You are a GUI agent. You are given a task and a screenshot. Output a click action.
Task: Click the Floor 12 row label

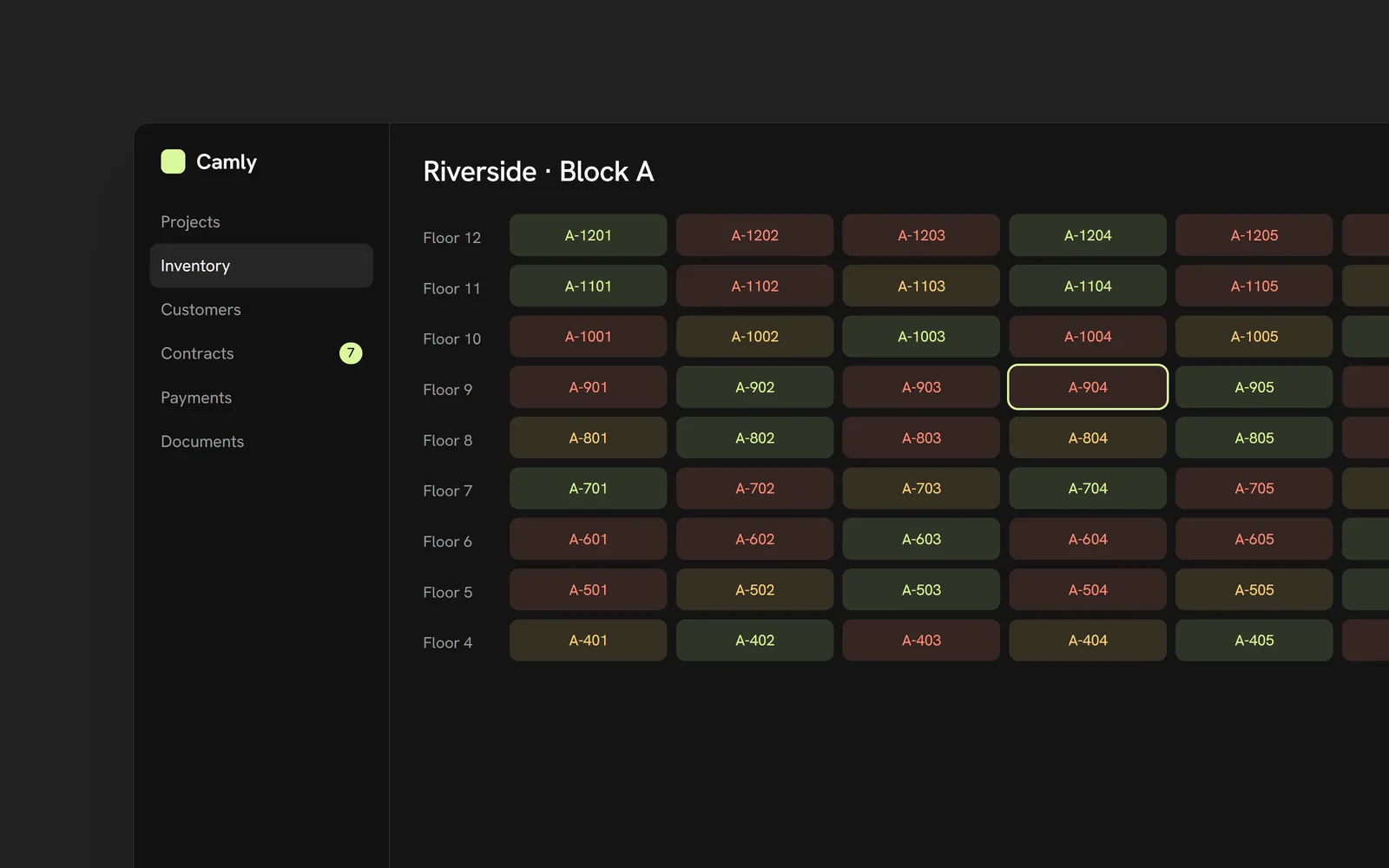click(451, 237)
